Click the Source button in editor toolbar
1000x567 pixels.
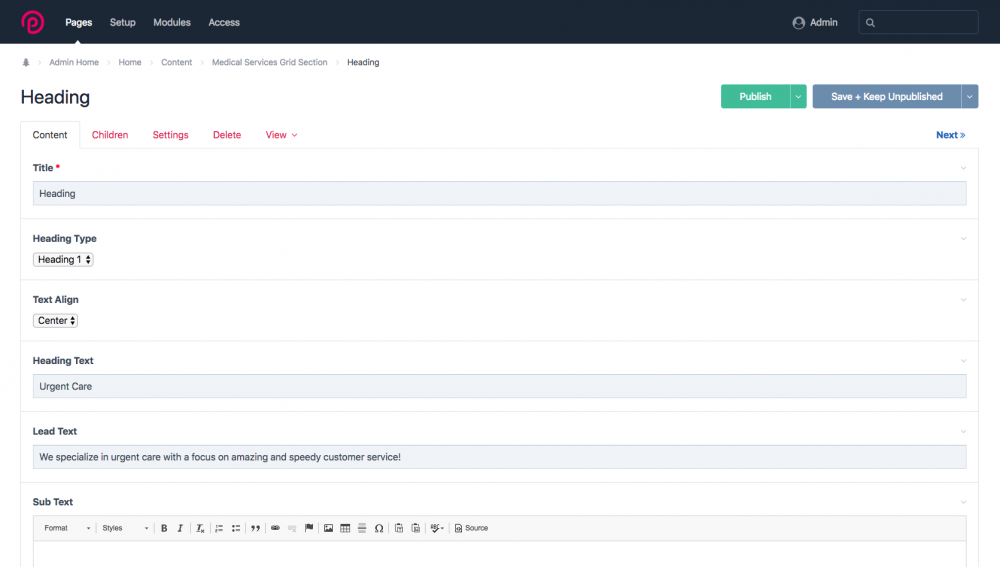[x=471, y=528]
